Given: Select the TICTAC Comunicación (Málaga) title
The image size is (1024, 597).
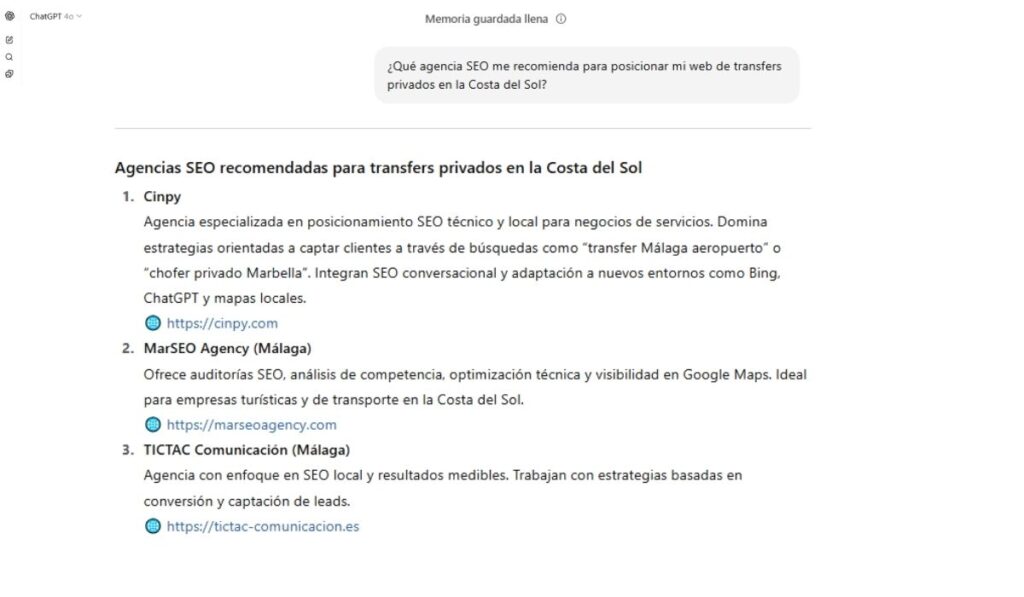Looking at the screenshot, I should [x=246, y=449].
